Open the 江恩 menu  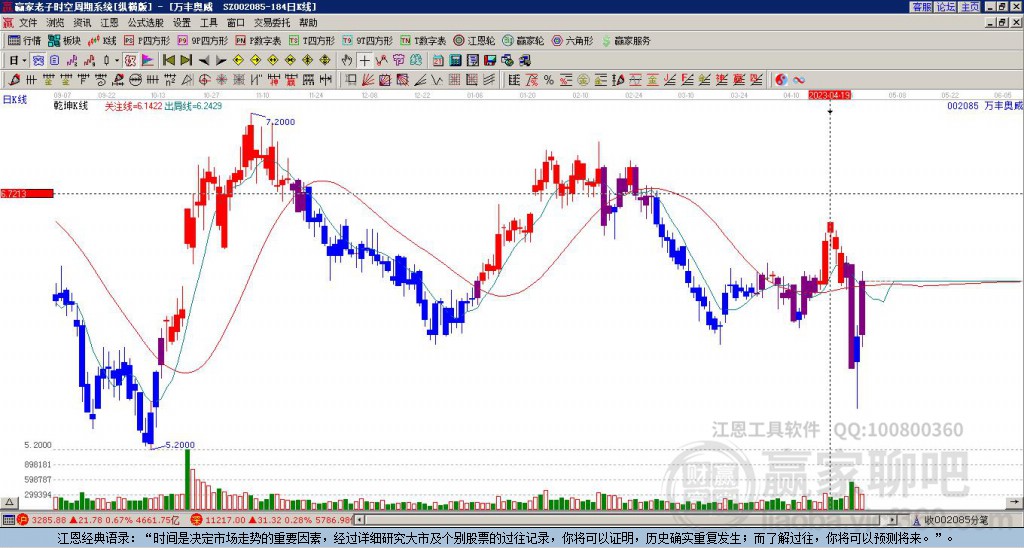click(x=109, y=23)
